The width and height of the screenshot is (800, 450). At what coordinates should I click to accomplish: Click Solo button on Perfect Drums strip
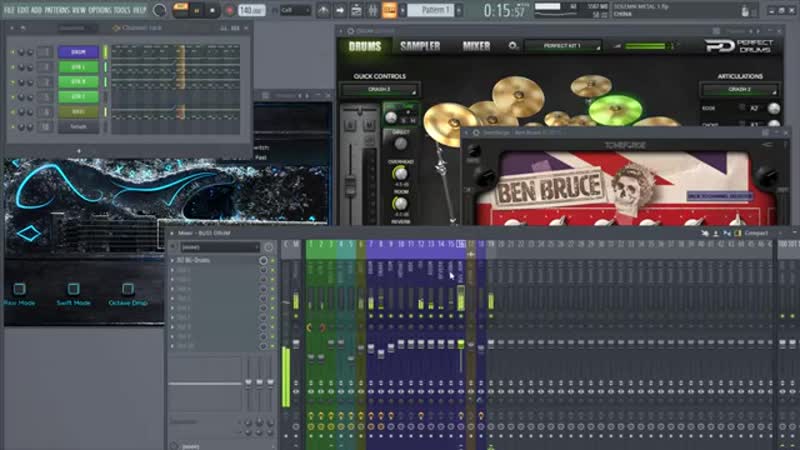pyautogui.click(x=350, y=124)
